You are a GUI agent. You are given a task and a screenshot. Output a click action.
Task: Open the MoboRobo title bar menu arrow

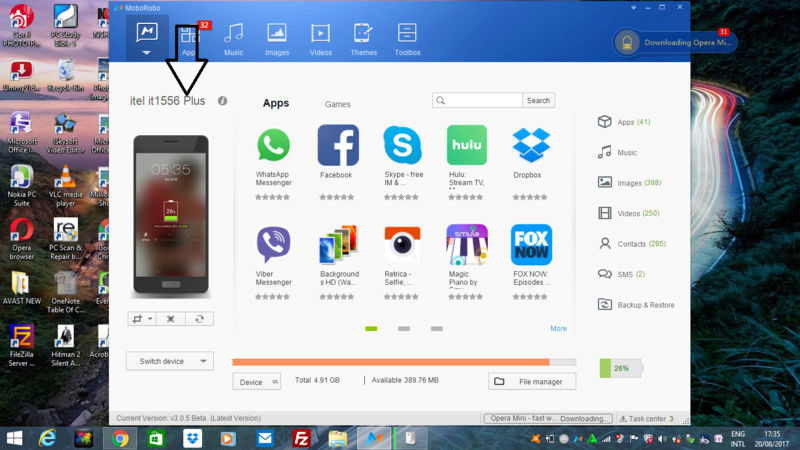(633, 8)
